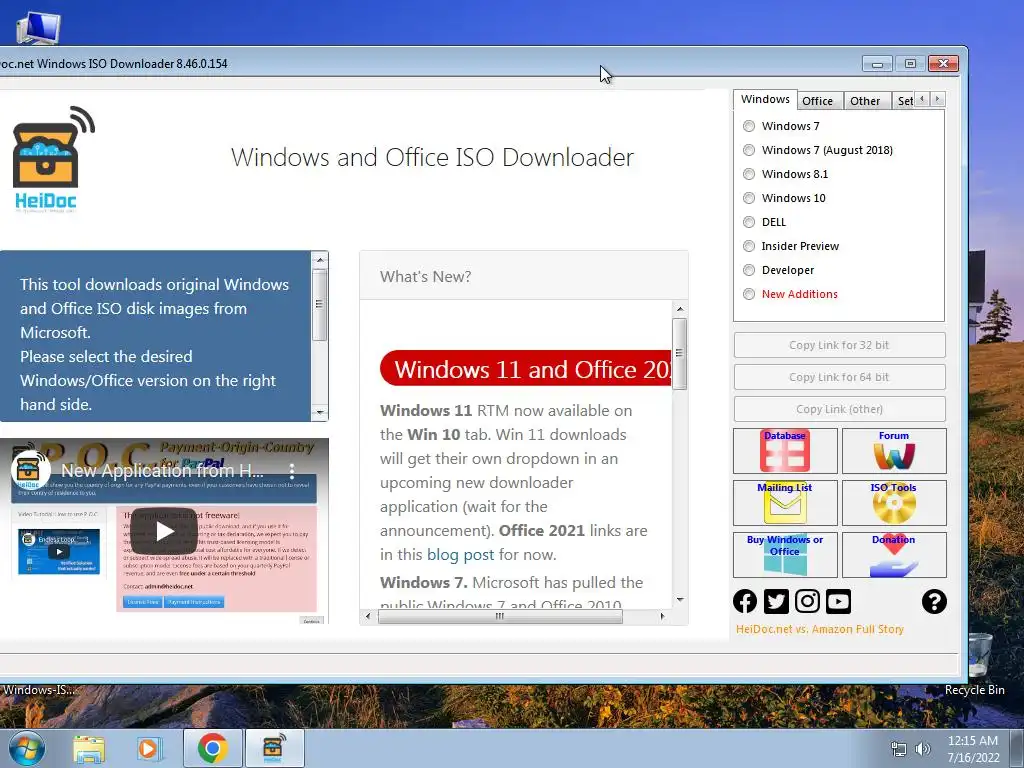Viewport: 1024px width, 768px height.
Task: Click Buy Windows or Office button
Action: 785,554
